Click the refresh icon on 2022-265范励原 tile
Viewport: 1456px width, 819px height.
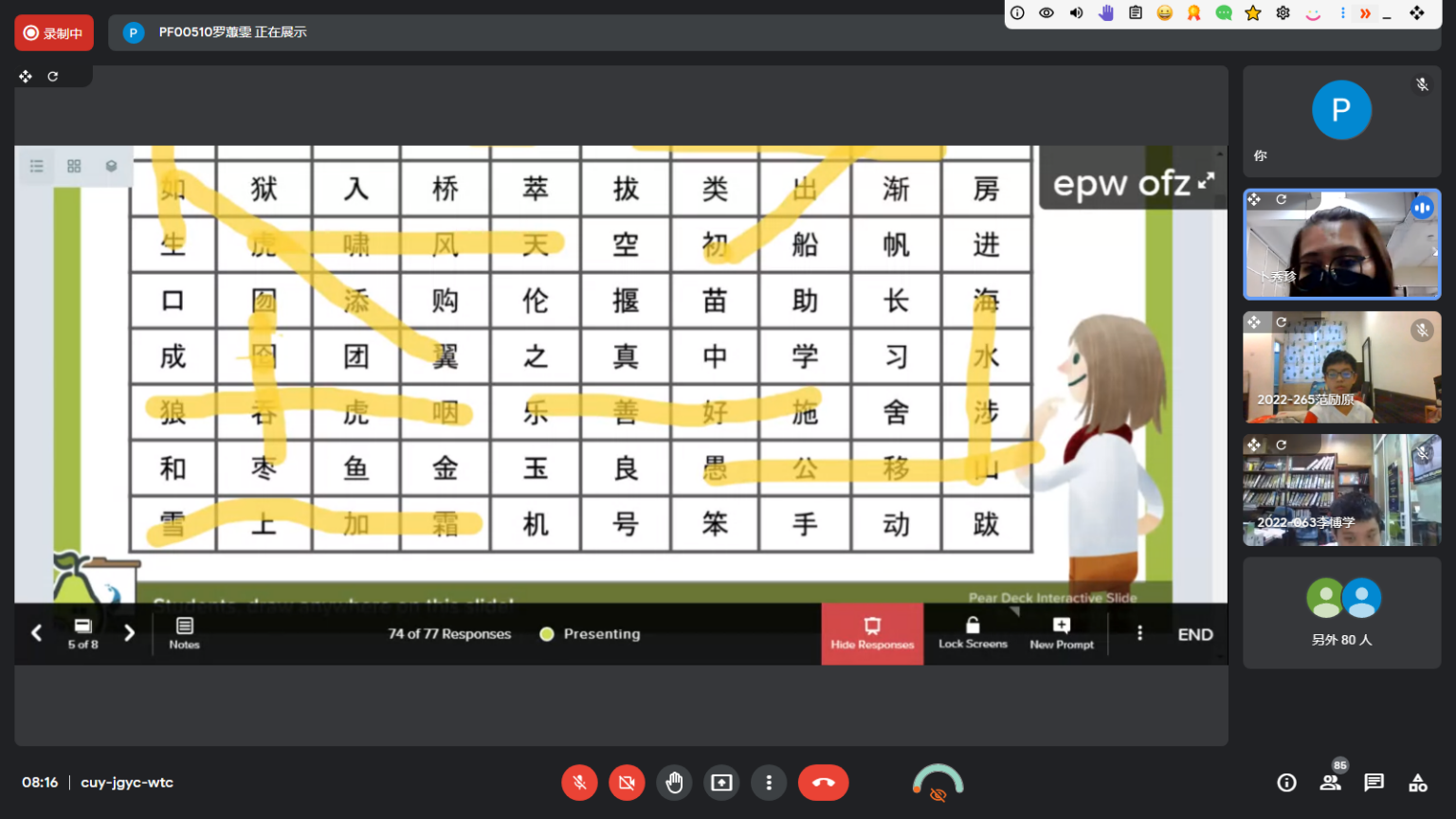[x=1282, y=322]
